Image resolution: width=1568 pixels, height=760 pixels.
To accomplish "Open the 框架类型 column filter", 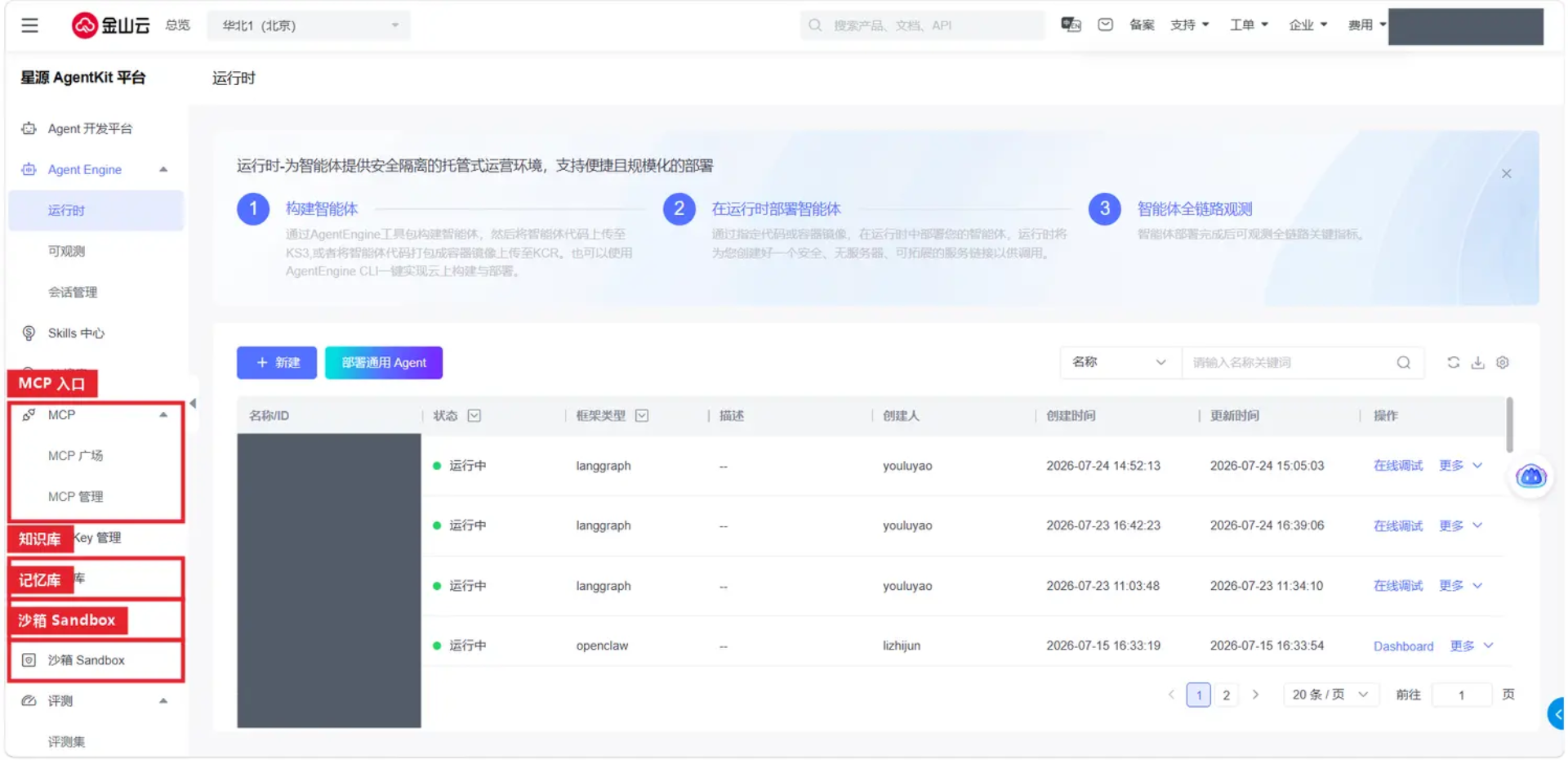I will [x=642, y=415].
